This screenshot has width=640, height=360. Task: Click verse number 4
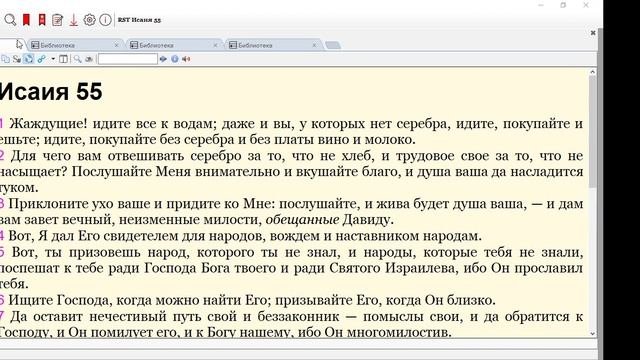click(2, 236)
